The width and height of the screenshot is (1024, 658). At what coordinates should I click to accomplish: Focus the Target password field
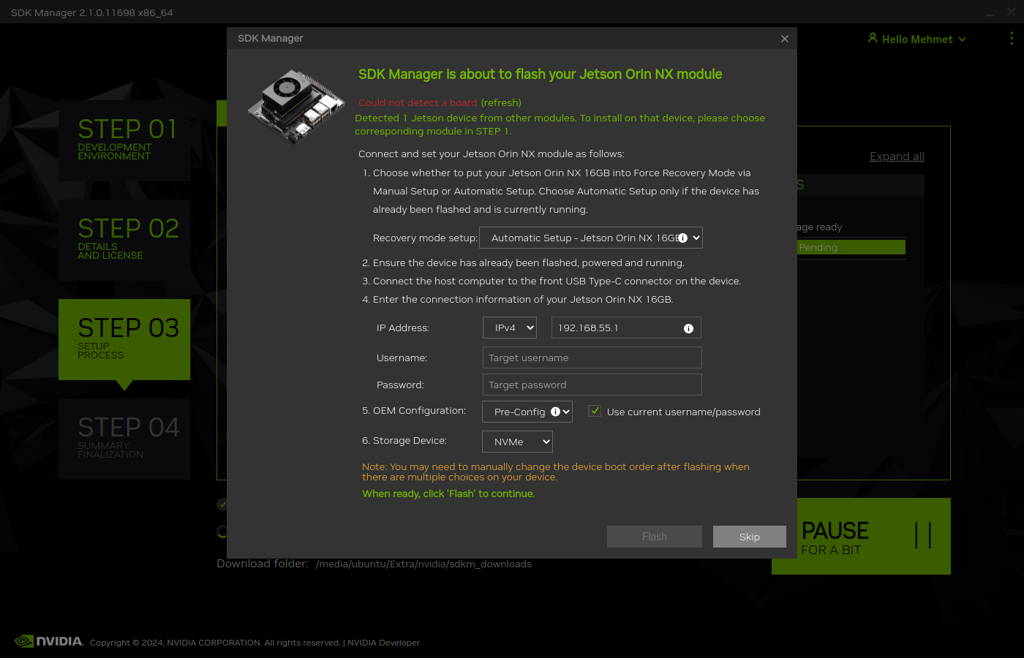[592, 385]
